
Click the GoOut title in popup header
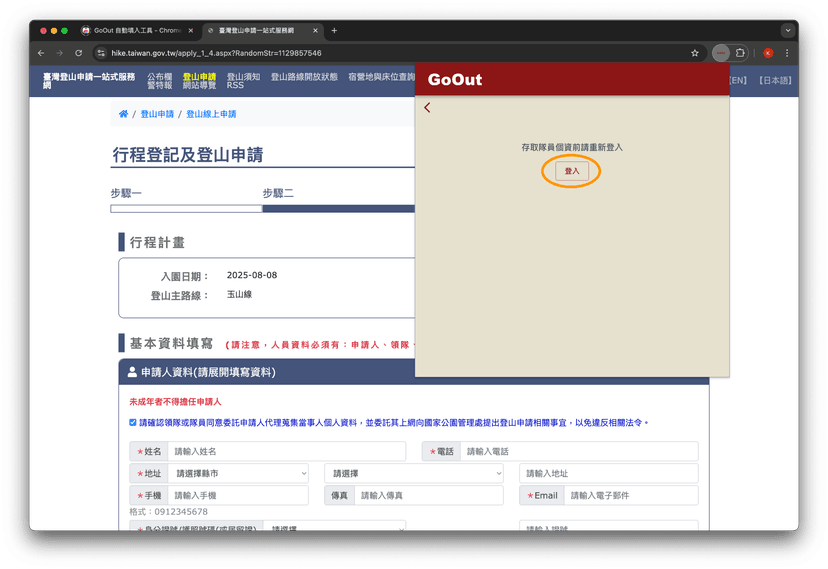pos(455,80)
